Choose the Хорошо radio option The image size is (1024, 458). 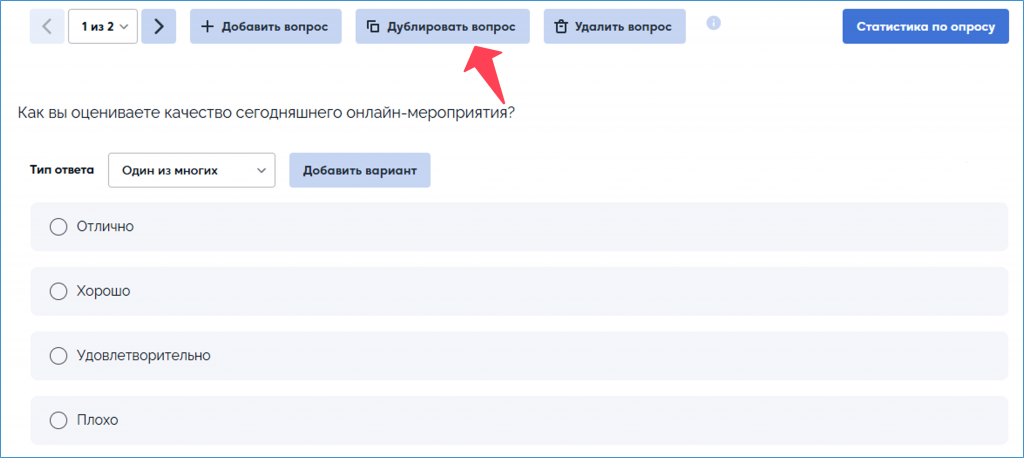pos(58,291)
